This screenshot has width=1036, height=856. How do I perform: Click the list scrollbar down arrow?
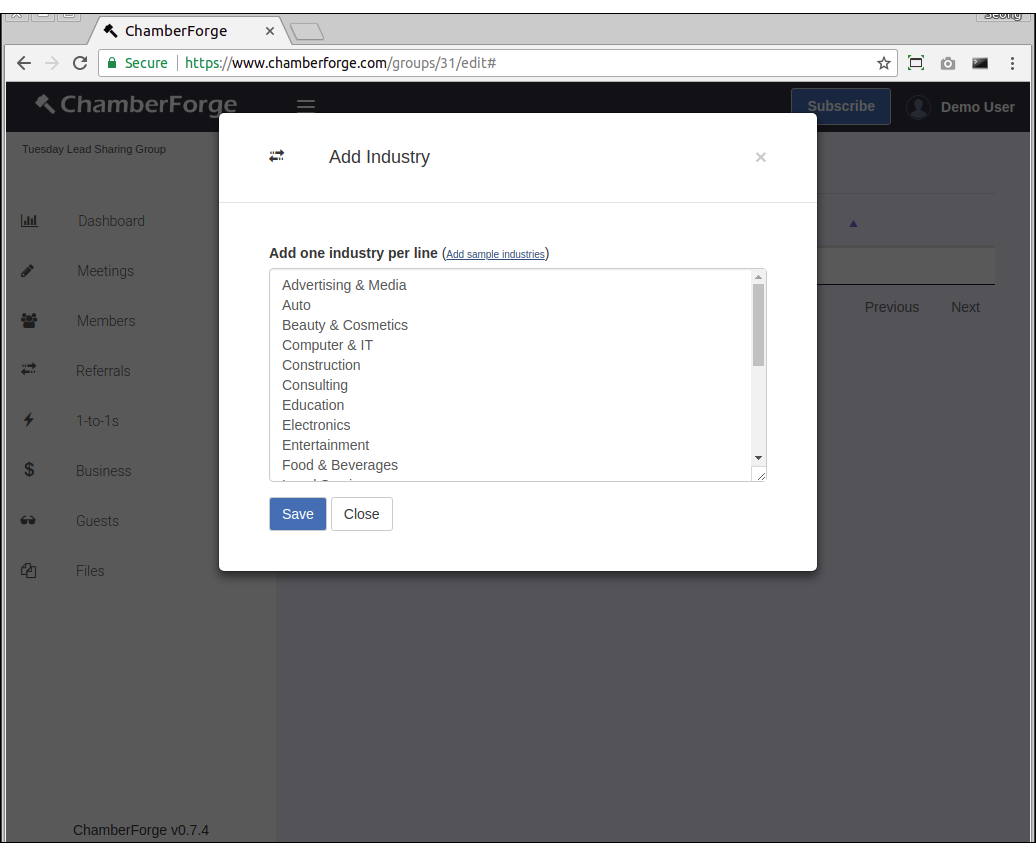tap(758, 458)
